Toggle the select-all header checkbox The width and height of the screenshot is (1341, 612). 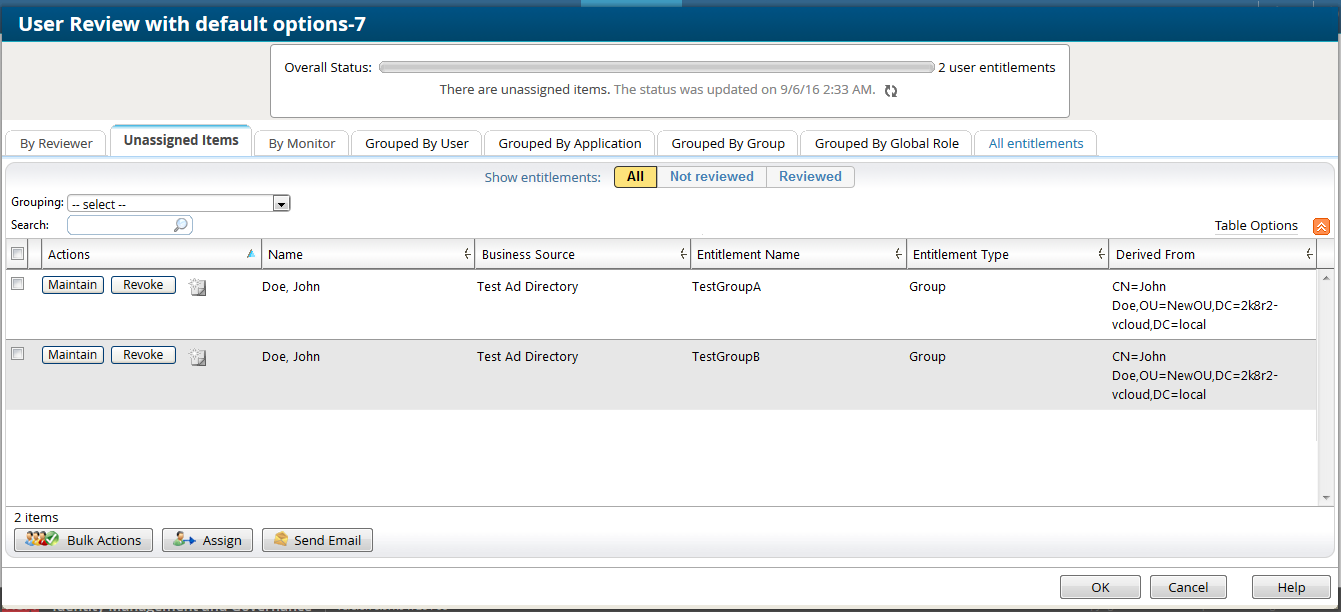(17, 254)
